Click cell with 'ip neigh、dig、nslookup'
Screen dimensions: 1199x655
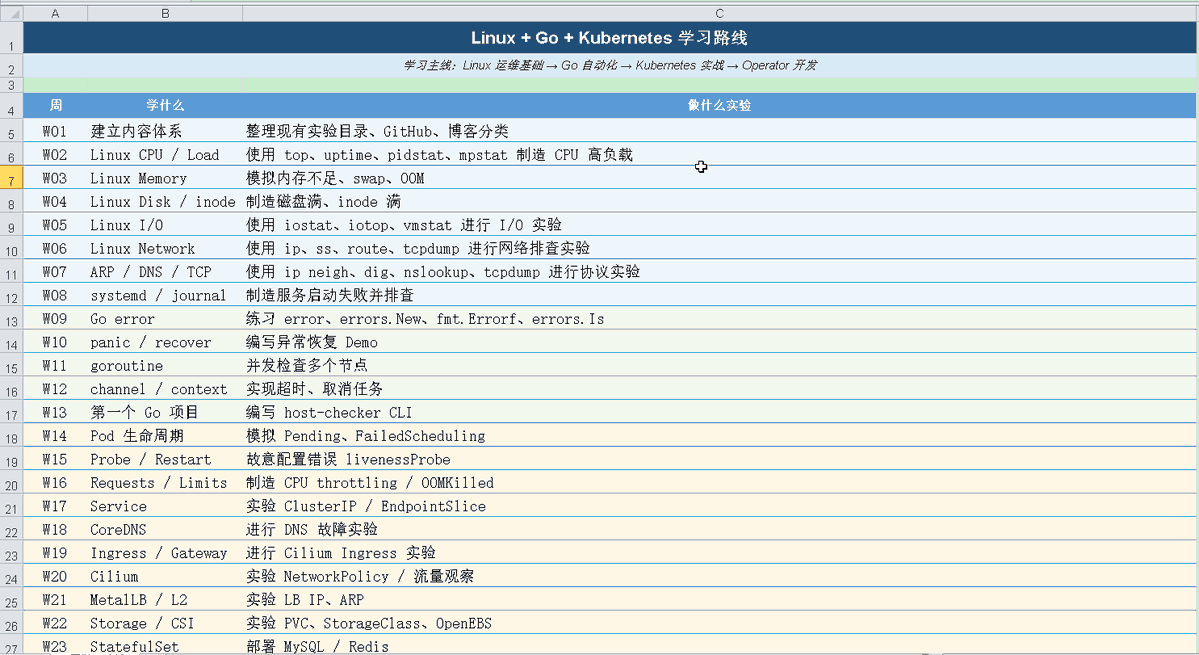point(719,271)
